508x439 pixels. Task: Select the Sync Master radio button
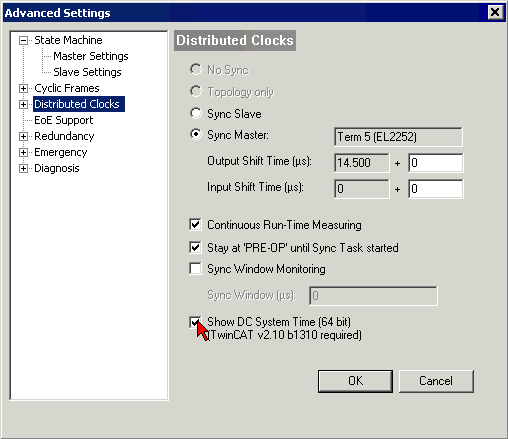tap(196, 134)
